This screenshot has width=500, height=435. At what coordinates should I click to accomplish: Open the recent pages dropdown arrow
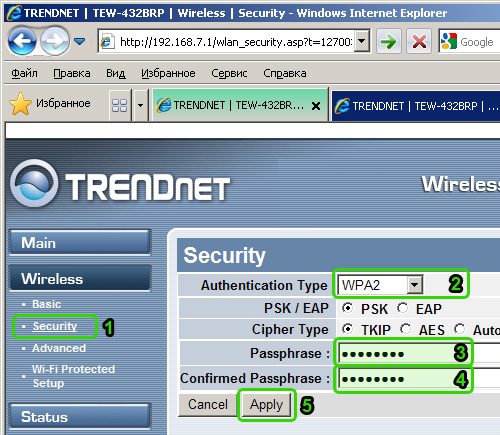79,41
